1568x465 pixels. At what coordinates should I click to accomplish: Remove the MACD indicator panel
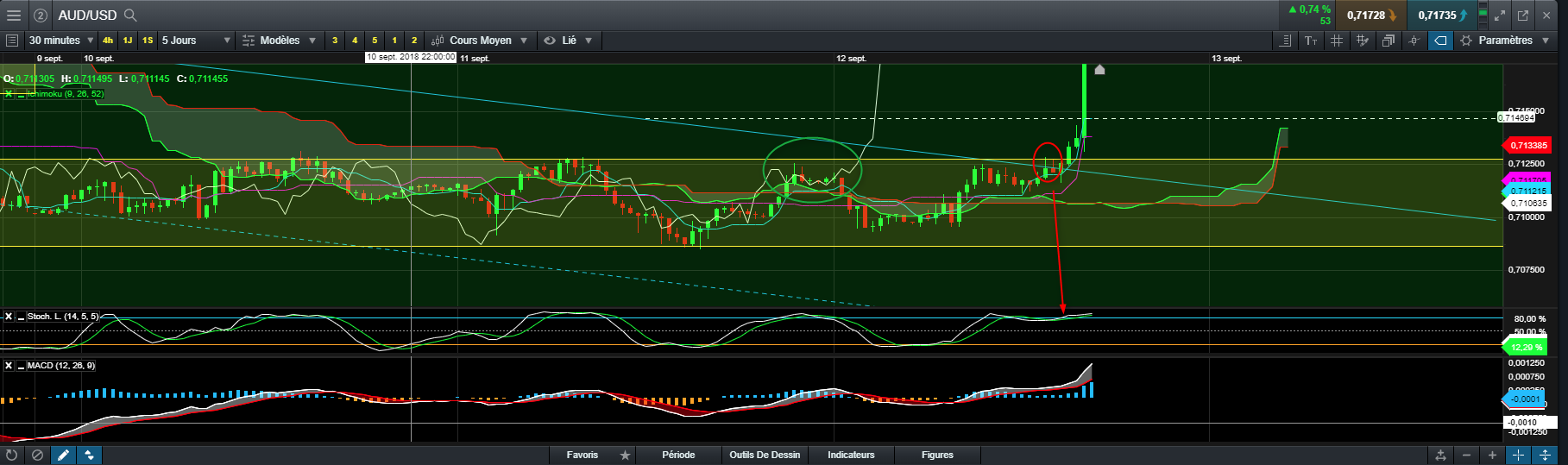(x=9, y=366)
